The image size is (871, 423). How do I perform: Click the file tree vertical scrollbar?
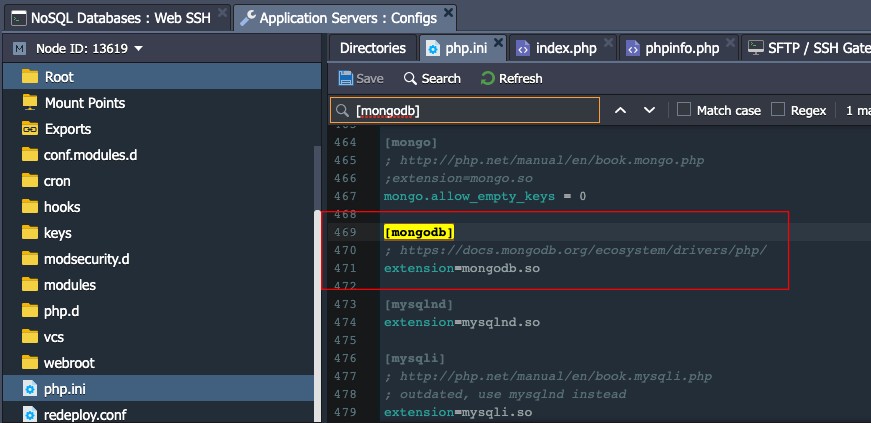(318, 315)
